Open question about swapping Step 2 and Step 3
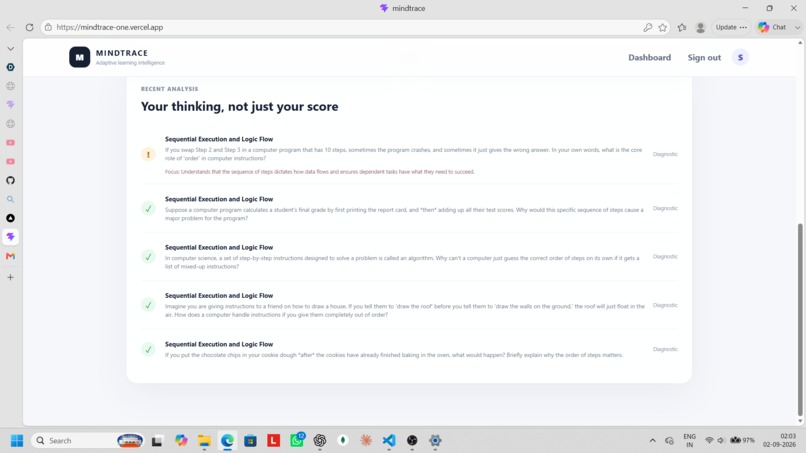This screenshot has width=806, height=453. [404, 154]
